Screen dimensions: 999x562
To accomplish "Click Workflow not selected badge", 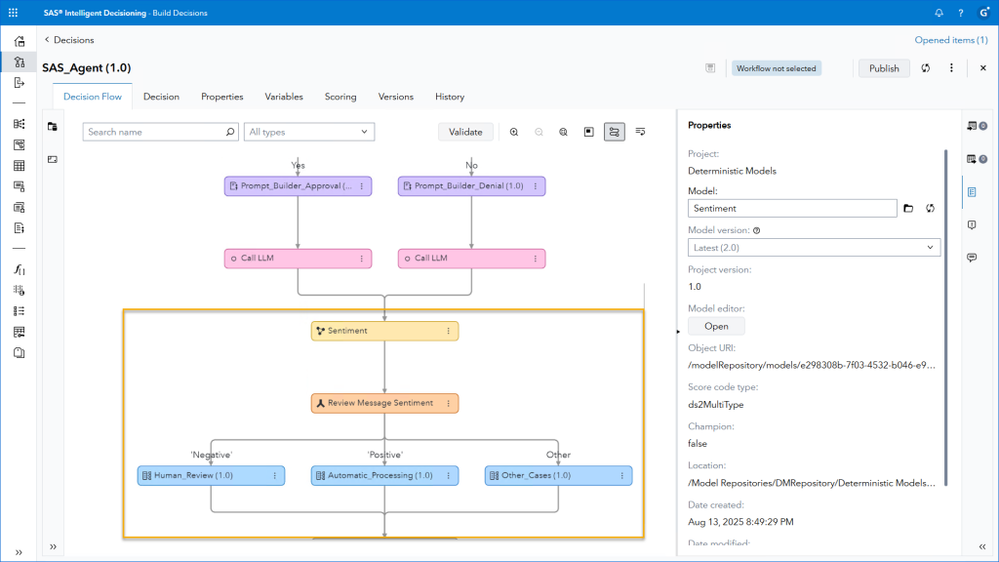I will [776, 68].
